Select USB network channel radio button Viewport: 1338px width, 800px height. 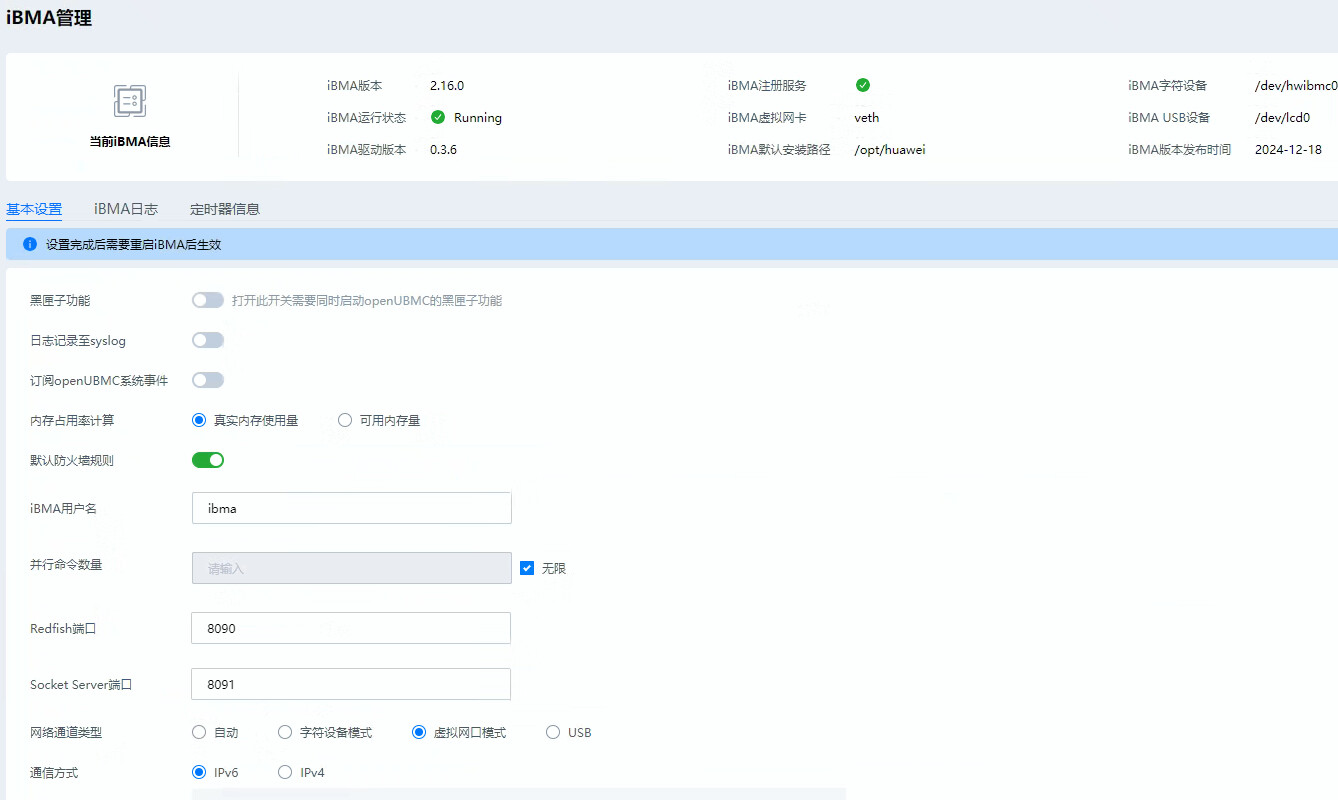click(553, 732)
